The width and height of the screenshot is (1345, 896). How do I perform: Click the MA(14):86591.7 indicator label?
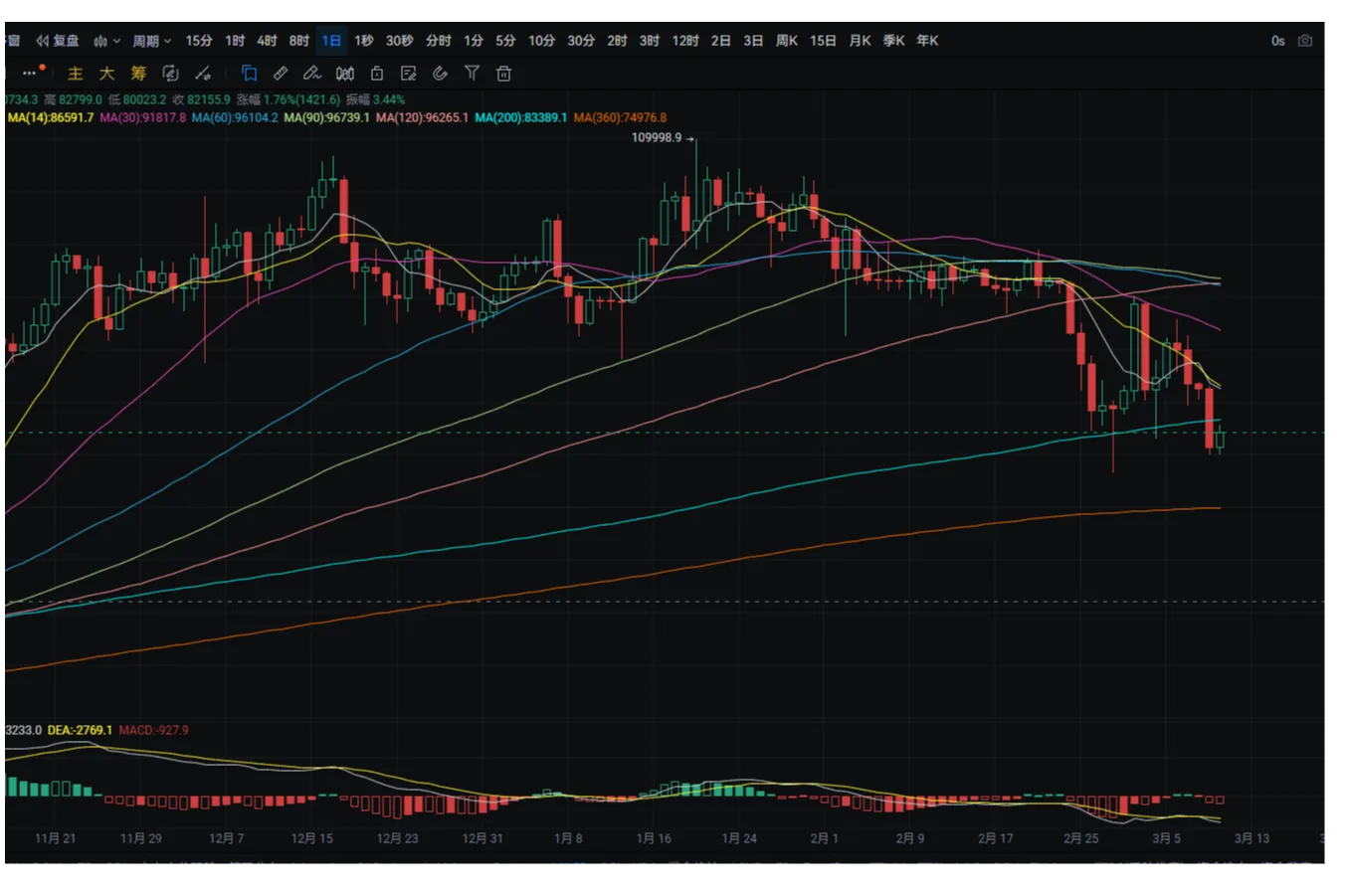[x=51, y=117]
